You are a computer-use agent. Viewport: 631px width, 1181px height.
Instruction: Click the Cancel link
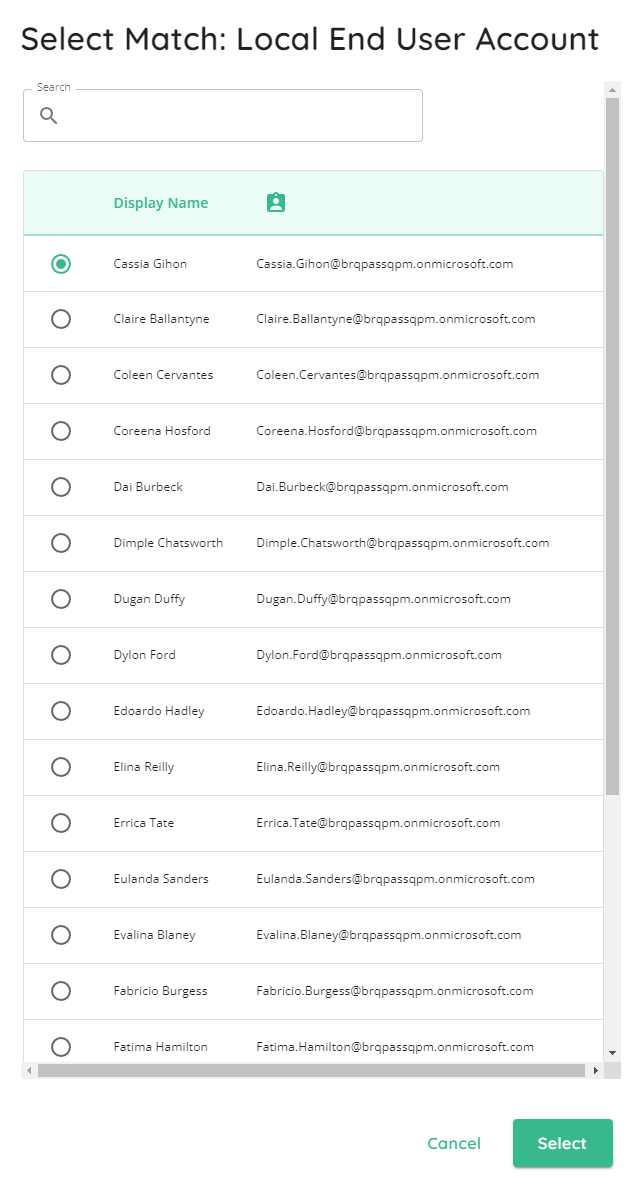454,1143
